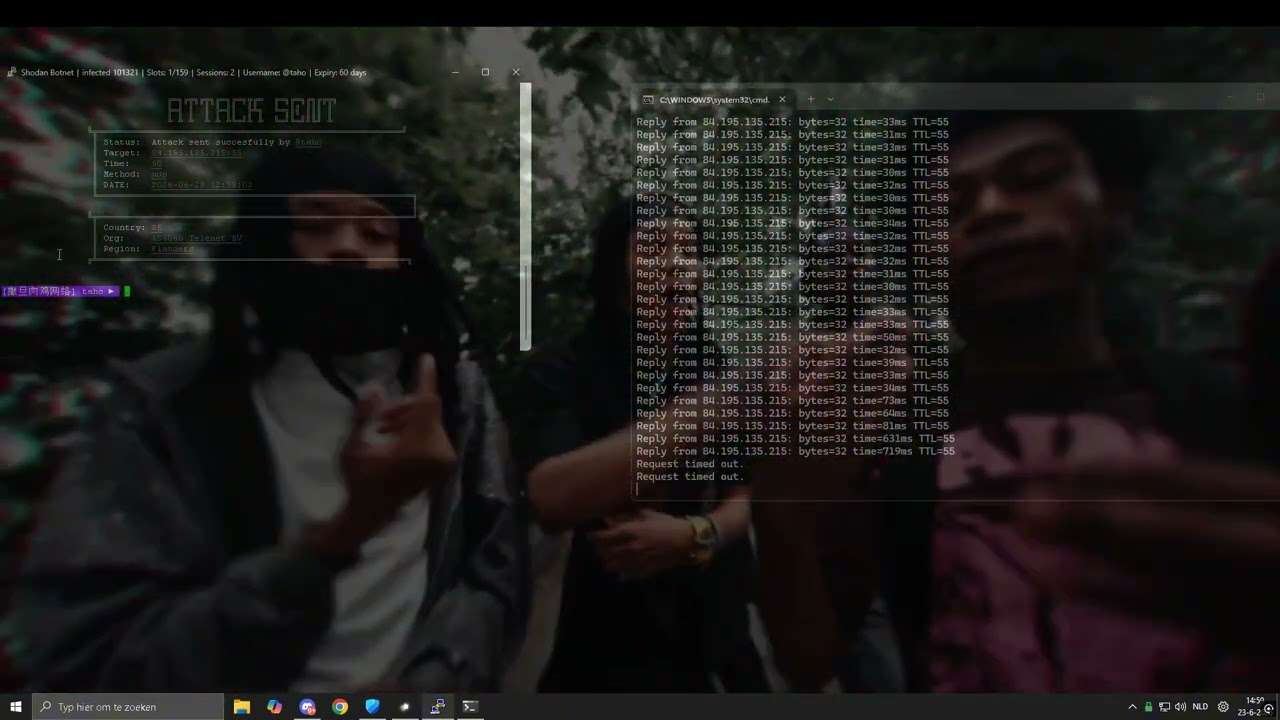Screen dimensions: 1280x720
Task: Launch Copilot from the taskbar
Action: [275, 707]
